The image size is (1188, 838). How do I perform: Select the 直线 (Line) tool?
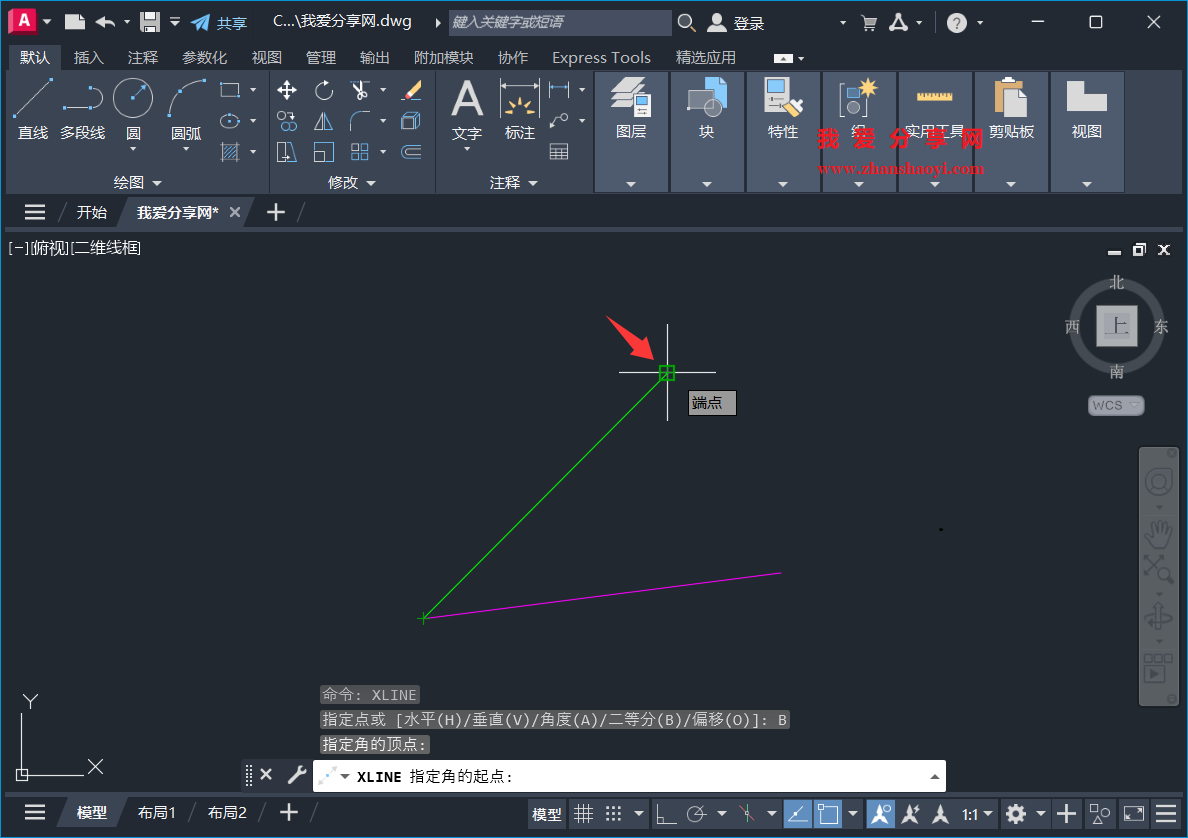[32, 110]
